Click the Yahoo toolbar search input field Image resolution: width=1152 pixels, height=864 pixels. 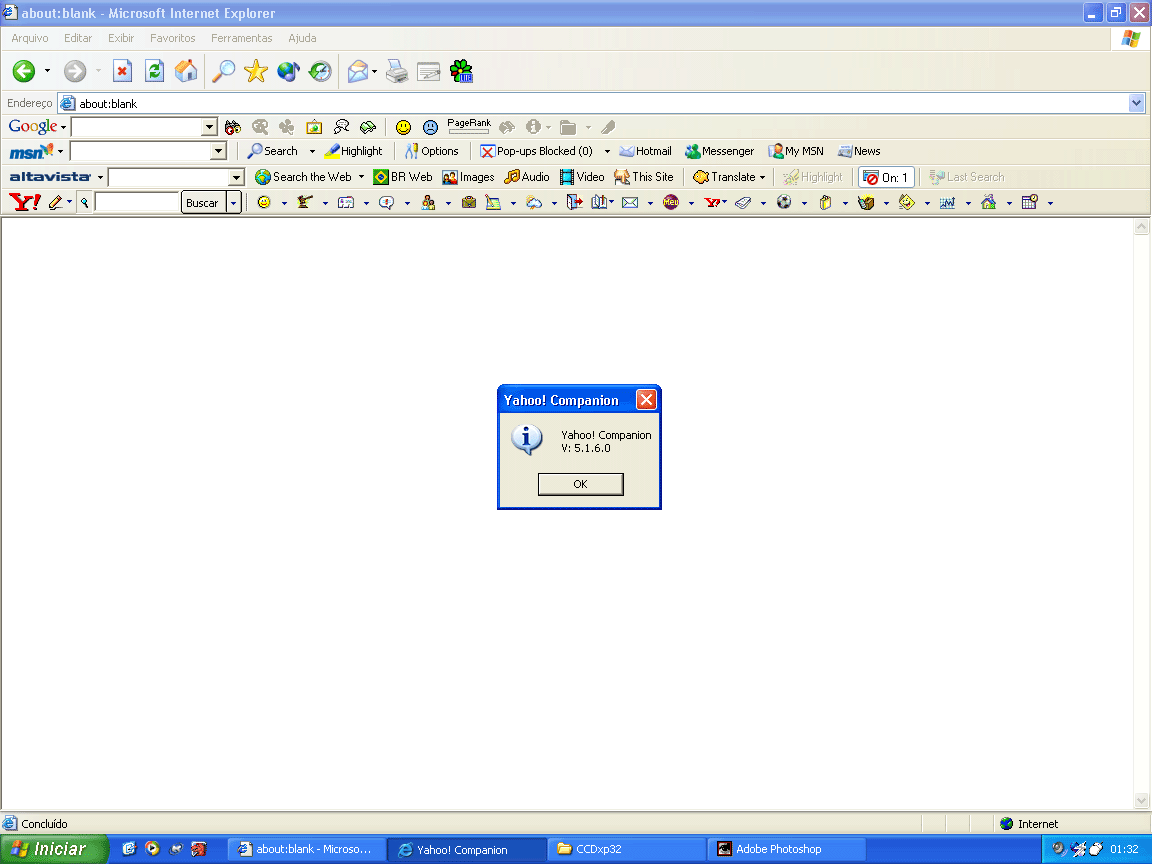pos(137,202)
